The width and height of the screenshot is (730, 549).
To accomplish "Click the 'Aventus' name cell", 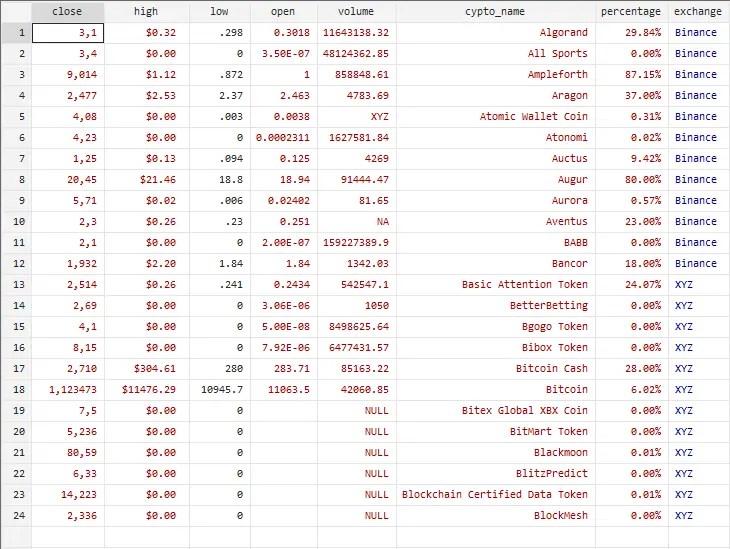I will click(496, 222).
